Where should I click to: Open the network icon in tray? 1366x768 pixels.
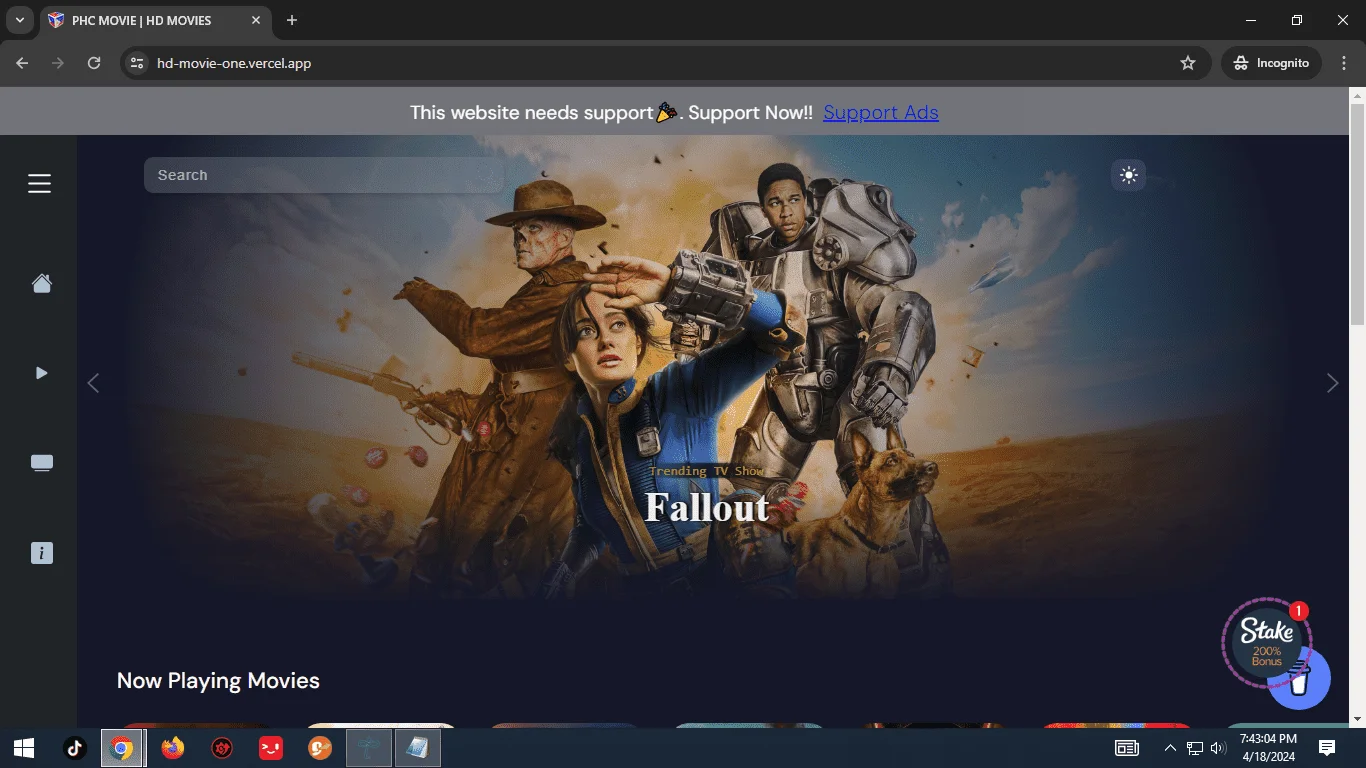(x=1195, y=748)
